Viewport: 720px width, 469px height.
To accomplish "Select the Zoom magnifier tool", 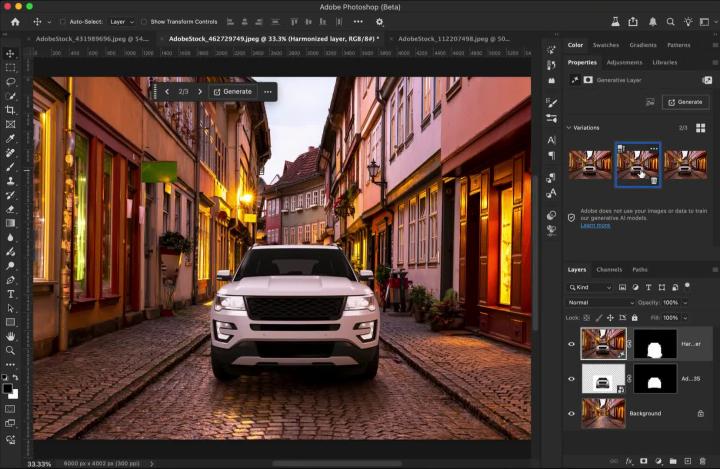I will click(x=10, y=350).
